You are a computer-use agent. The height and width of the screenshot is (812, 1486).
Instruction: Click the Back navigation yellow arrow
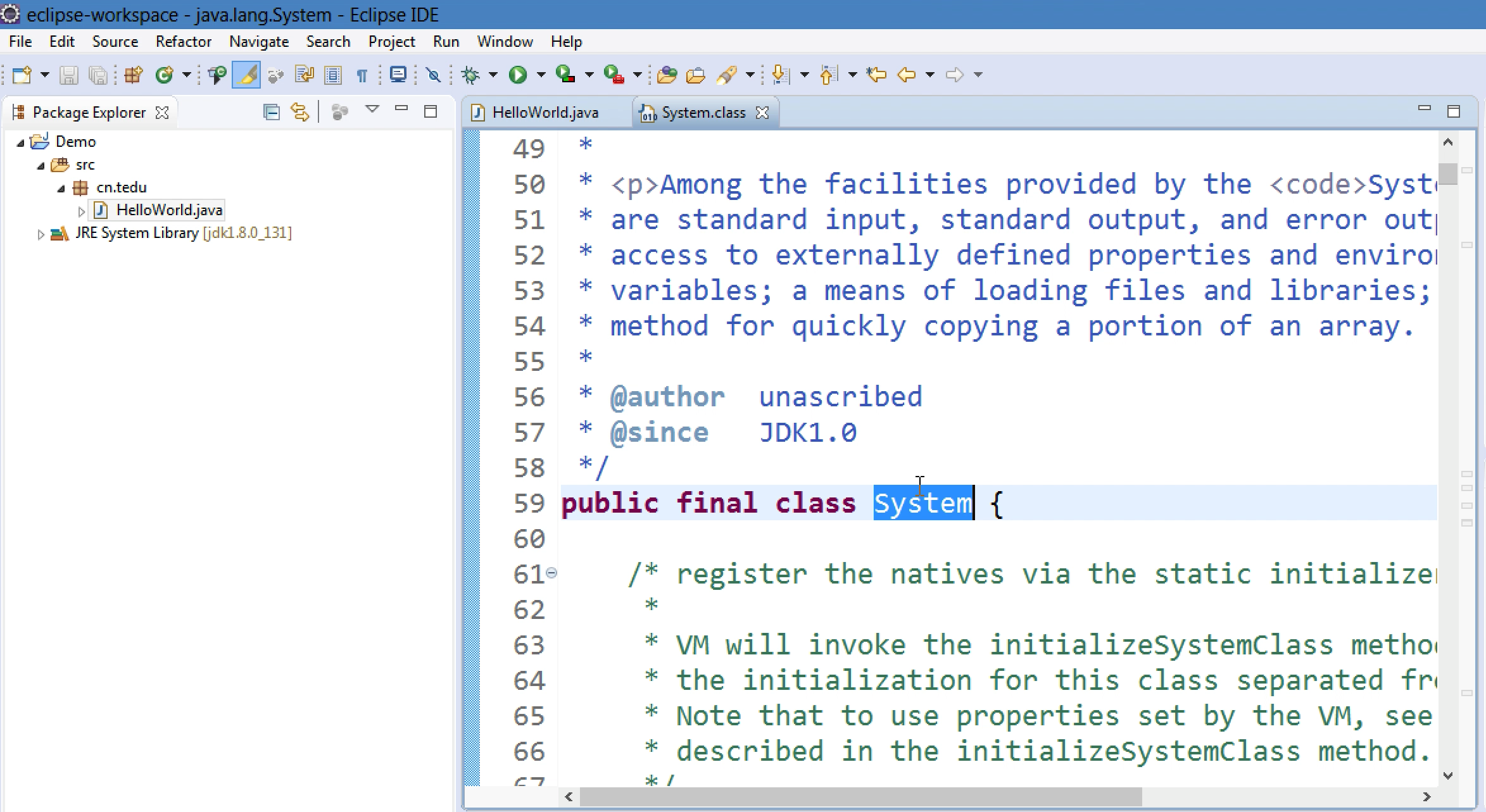click(x=907, y=75)
